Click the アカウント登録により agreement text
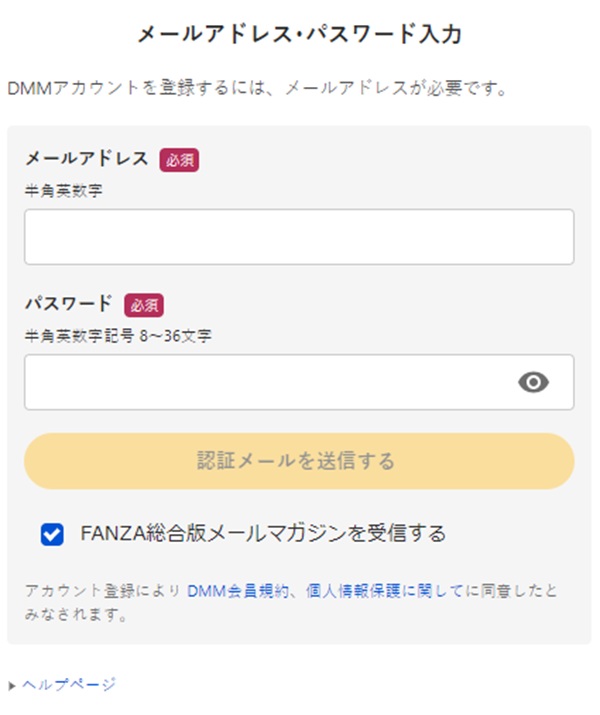 (103, 591)
